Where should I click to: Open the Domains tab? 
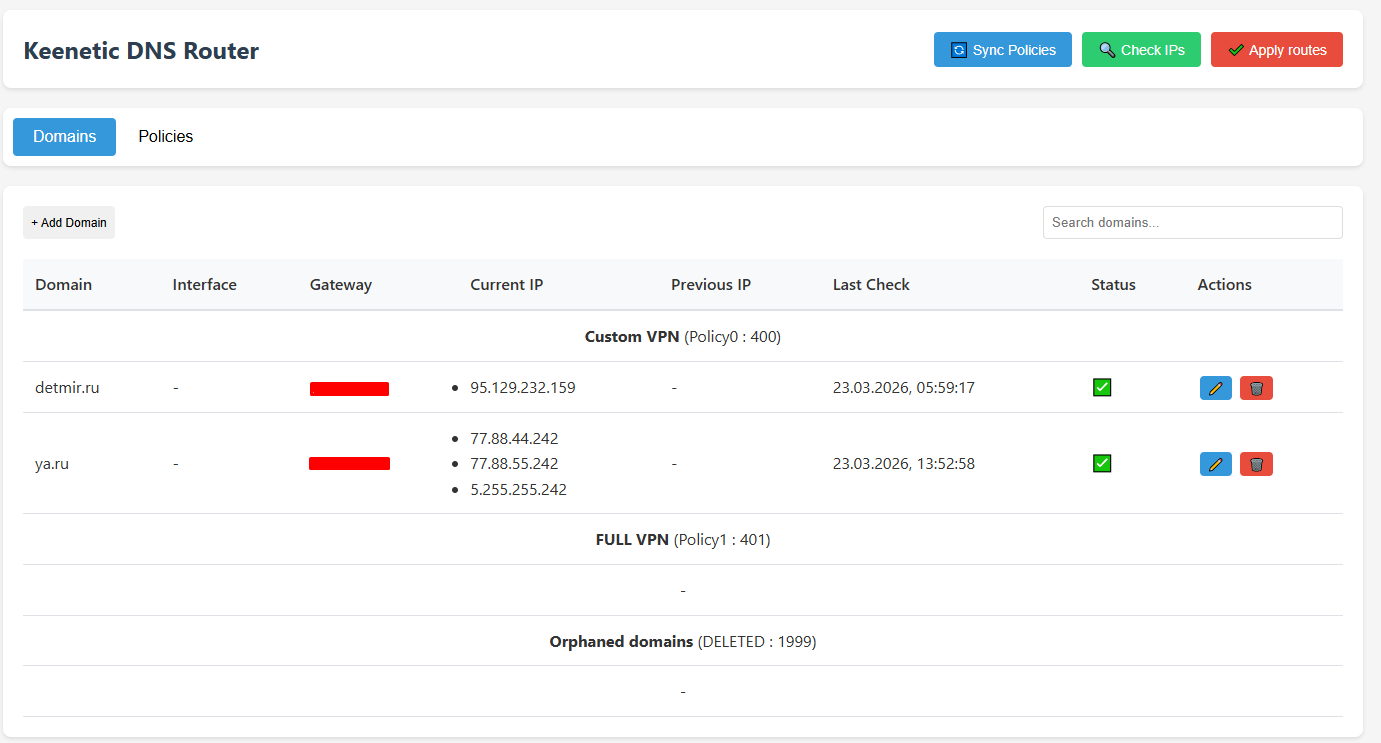coord(64,137)
